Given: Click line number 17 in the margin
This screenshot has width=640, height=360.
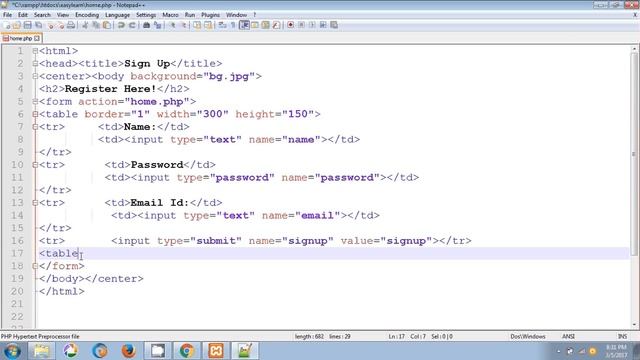Looking at the screenshot, I should pos(17,253).
